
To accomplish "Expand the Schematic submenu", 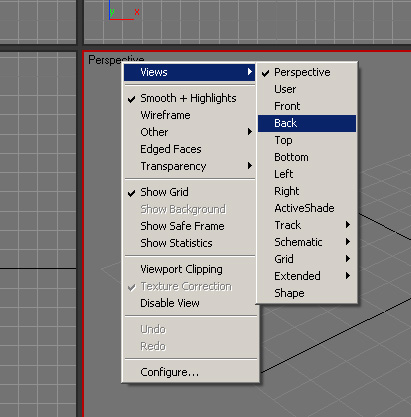I will pyautogui.click(x=307, y=242).
